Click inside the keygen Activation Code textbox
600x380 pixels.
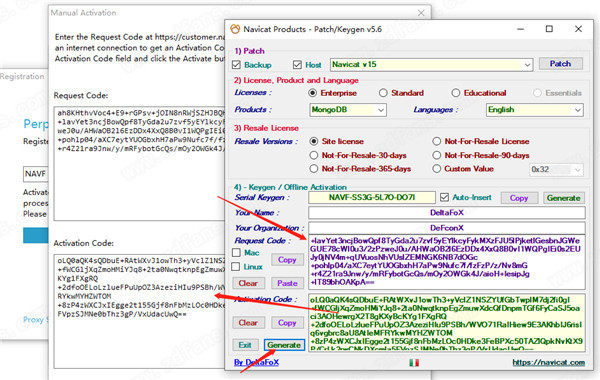(x=447, y=323)
